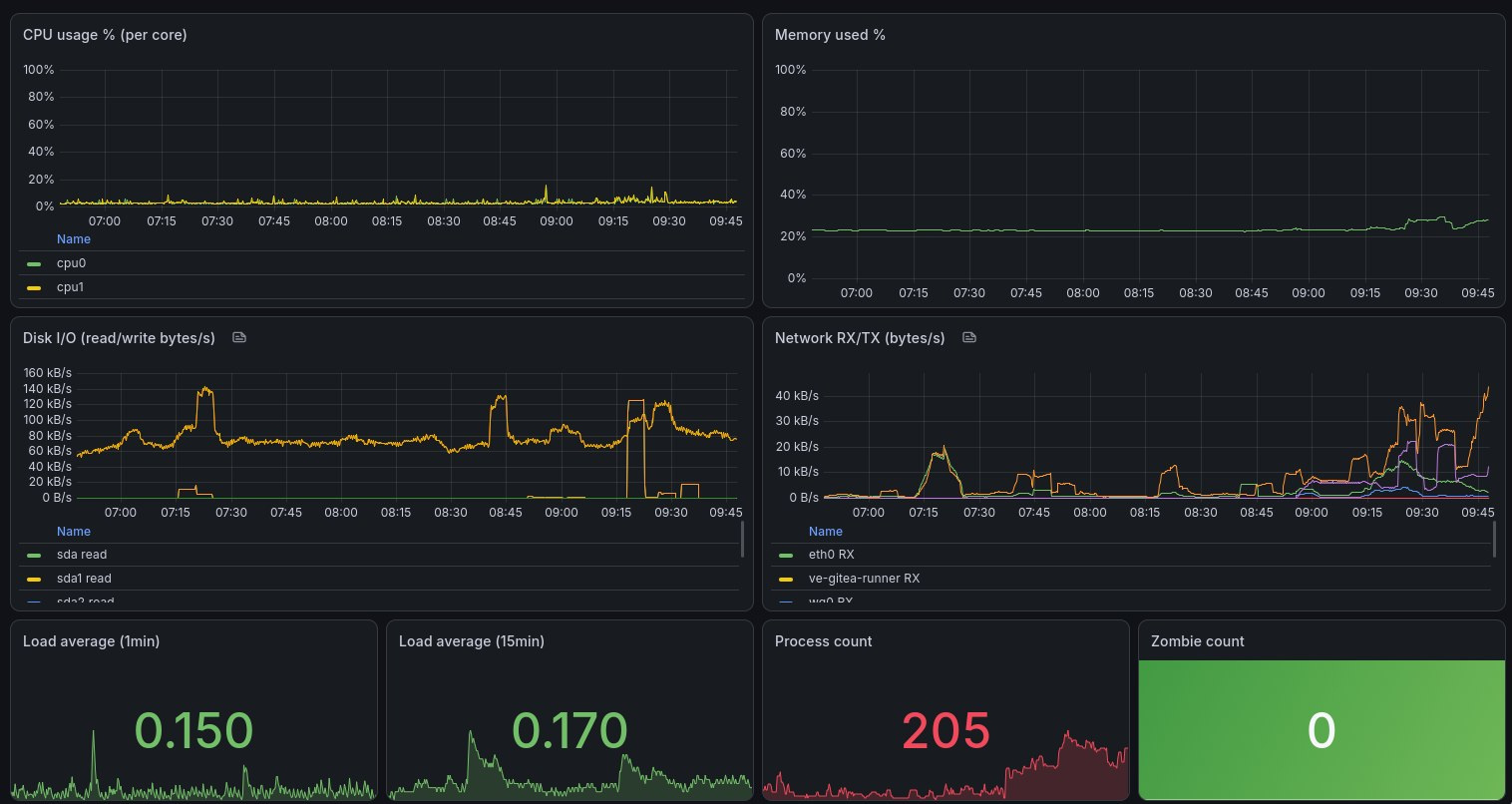Isolate the eth0 RX series in the legend

(x=831, y=555)
